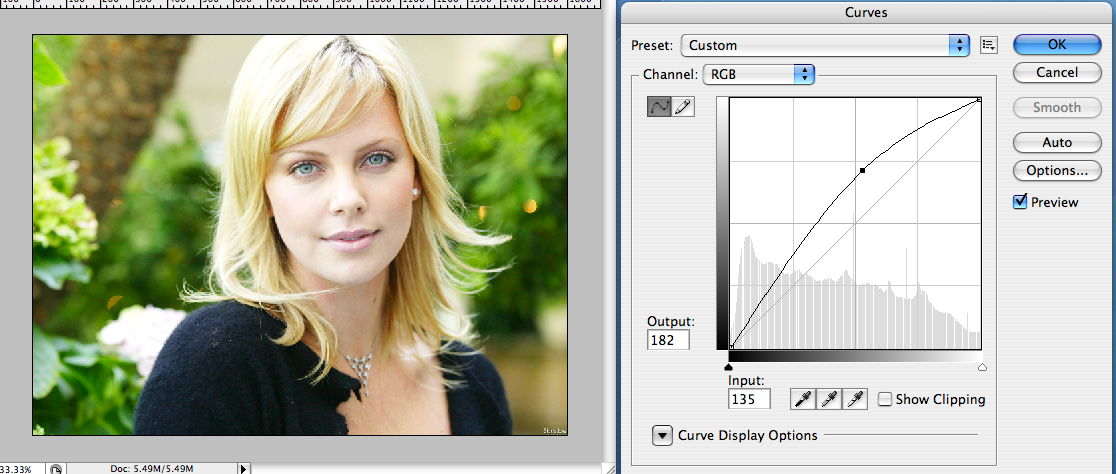This screenshot has width=1116, height=474.
Task: Select the bottom-left curve endpoint
Action: click(x=731, y=347)
